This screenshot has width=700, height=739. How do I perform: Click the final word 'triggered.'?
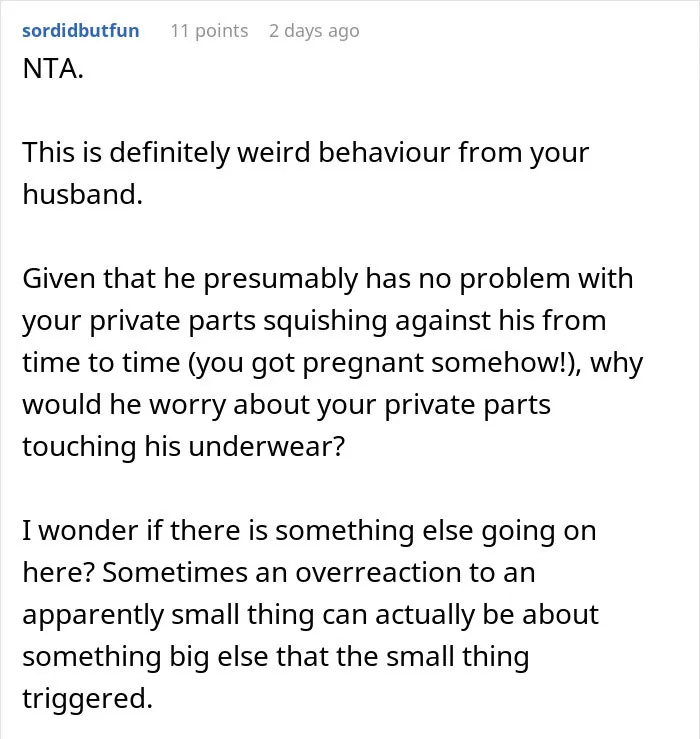88,699
